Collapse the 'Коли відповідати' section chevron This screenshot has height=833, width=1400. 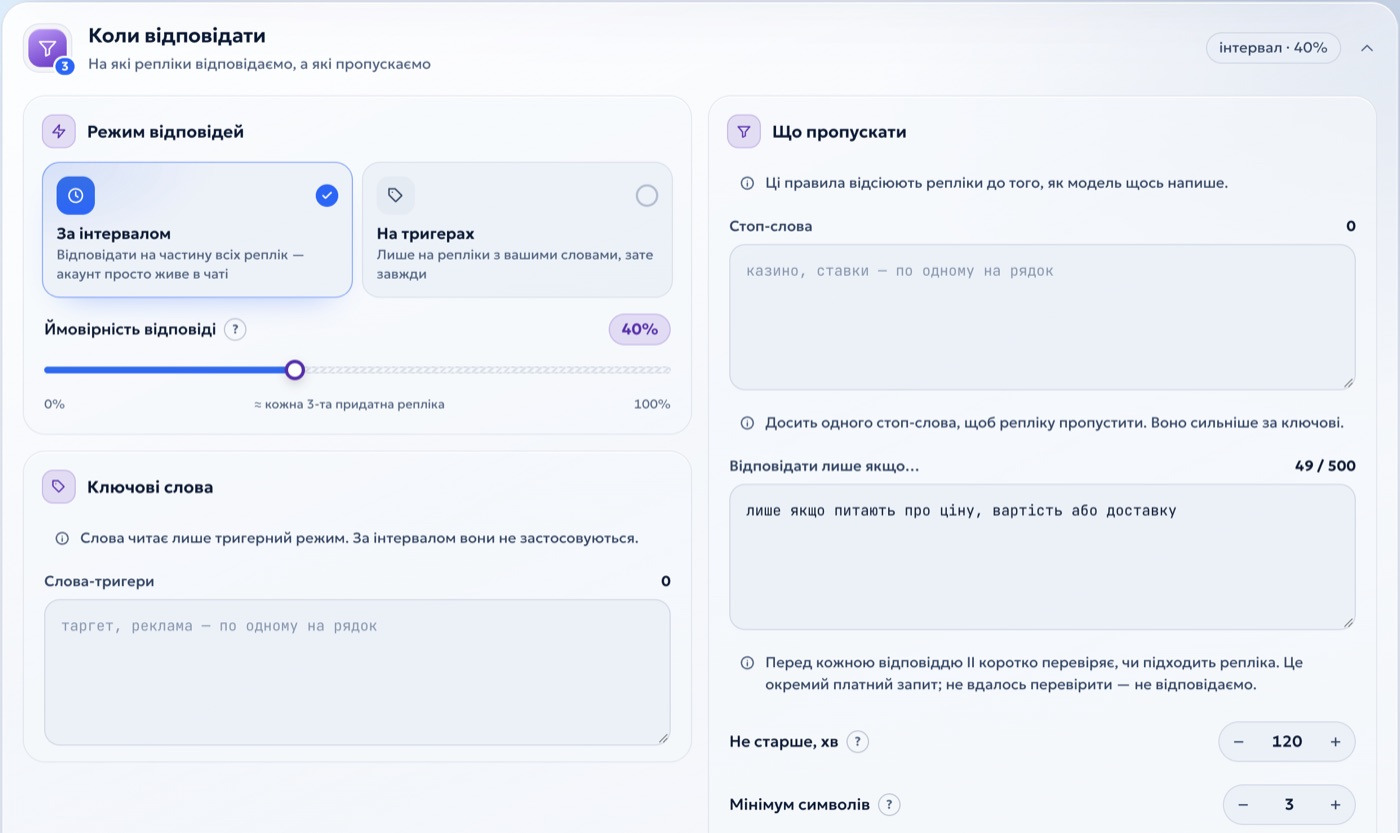pos(1366,48)
